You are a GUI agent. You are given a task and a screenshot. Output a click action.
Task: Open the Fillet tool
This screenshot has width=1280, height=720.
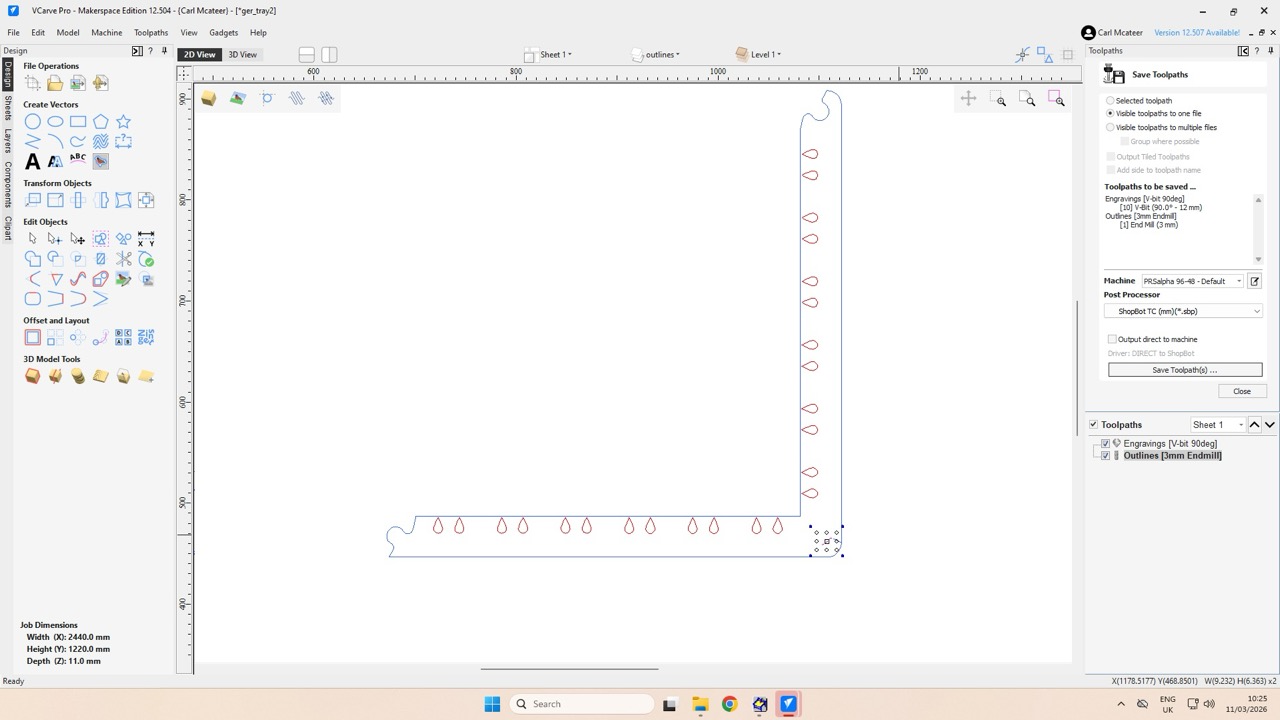(33, 298)
